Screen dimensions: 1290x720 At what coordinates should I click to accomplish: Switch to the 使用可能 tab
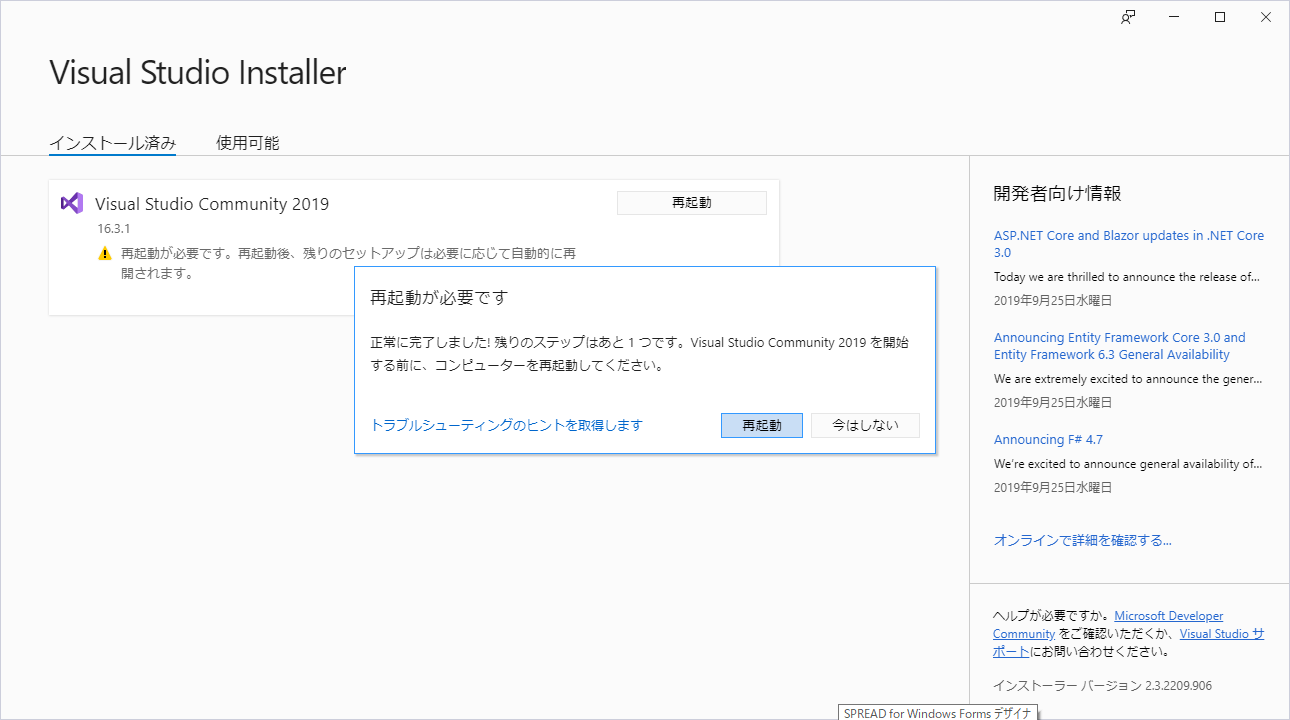click(x=248, y=143)
